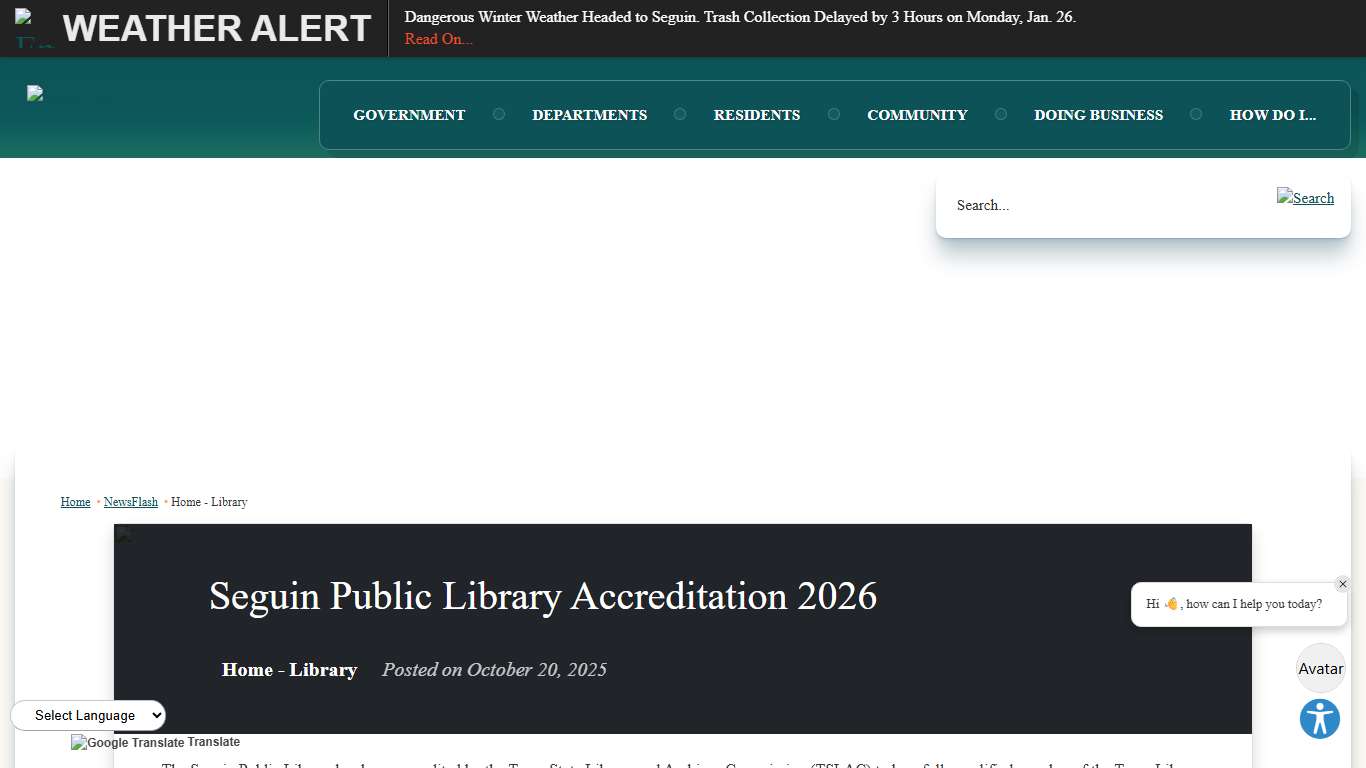Open the DEPARTMENTS menu

click(x=590, y=114)
